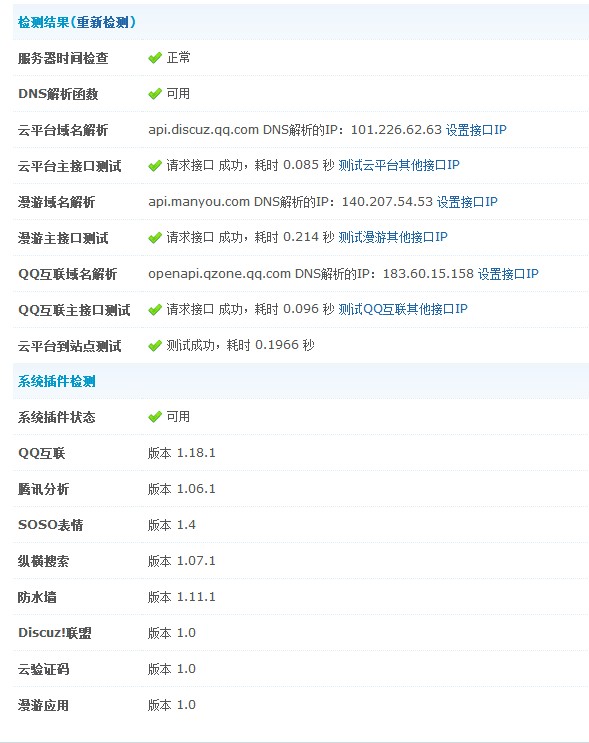This screenshot has height=743, width=589.
Task: Click green checkmark in 服务器时间检查 row
Action: 155,58
